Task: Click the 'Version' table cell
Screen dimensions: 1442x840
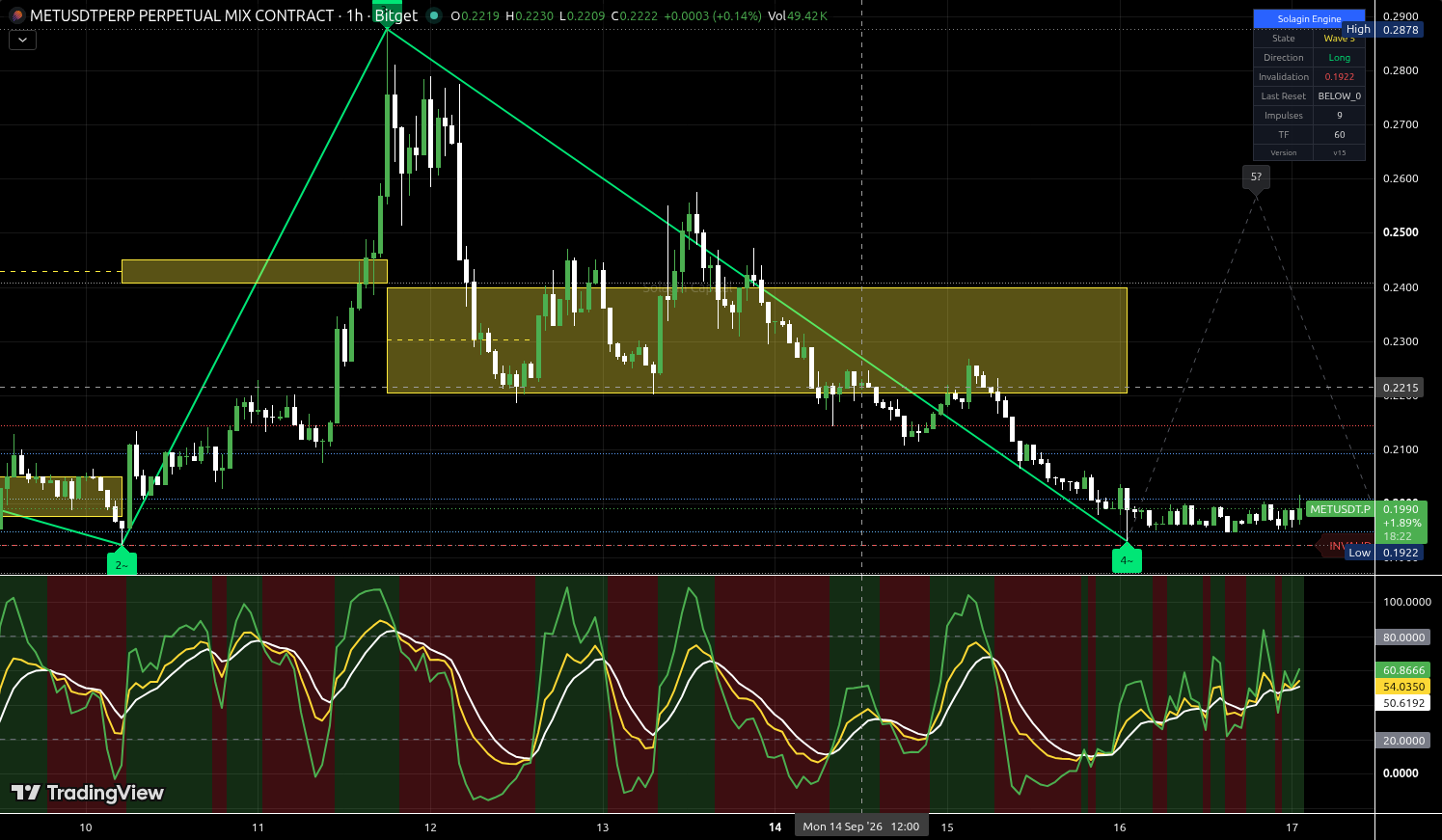Action: coord(1284,152)
